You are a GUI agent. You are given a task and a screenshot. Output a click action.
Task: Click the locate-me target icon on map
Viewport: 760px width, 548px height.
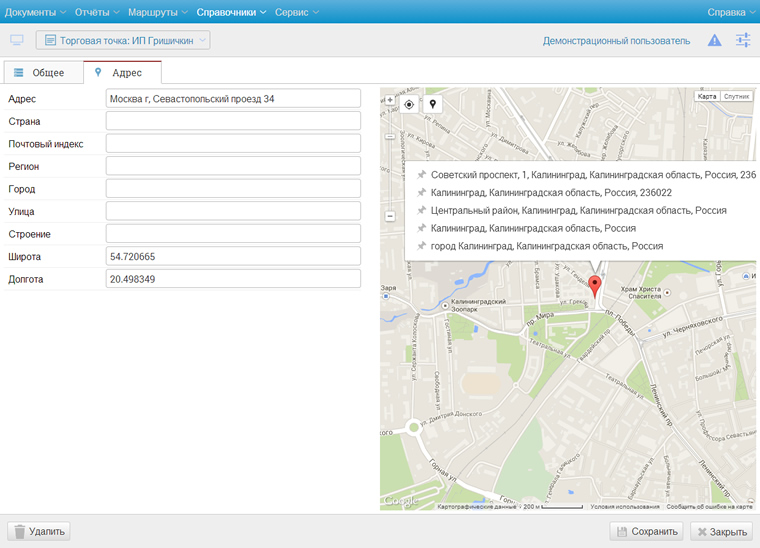coord(409,104)
